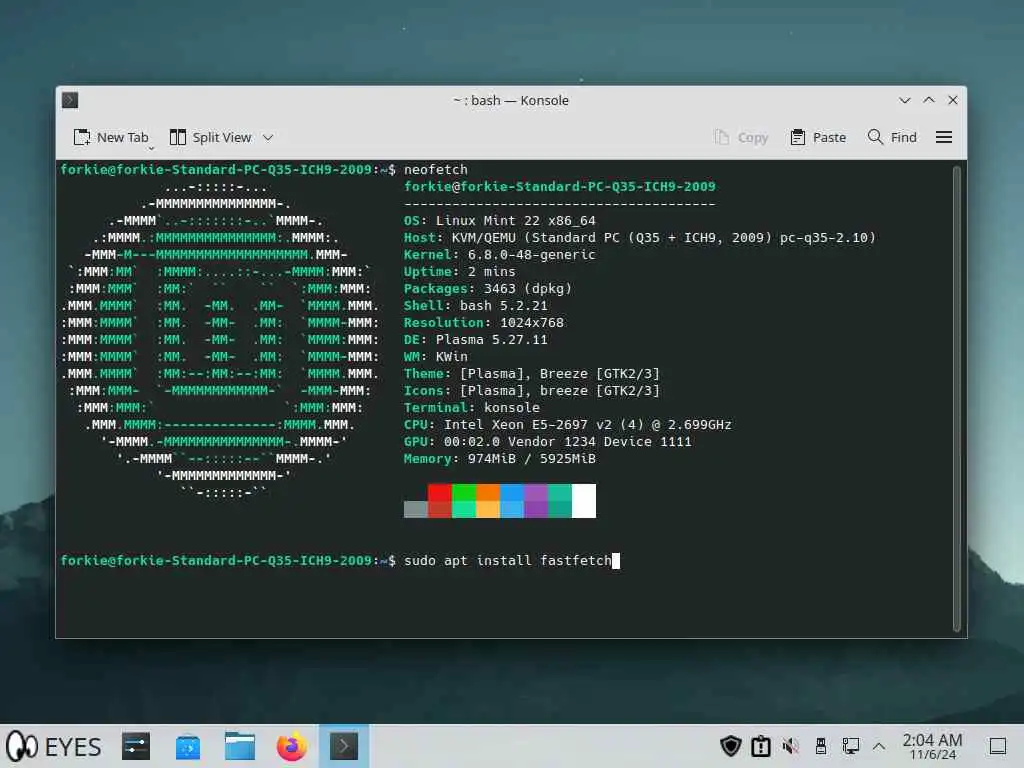Viewport: 1024px width, 768px height.
Task: Click the 'Uptime: 2 mins' line
Action: pos(460,272)
